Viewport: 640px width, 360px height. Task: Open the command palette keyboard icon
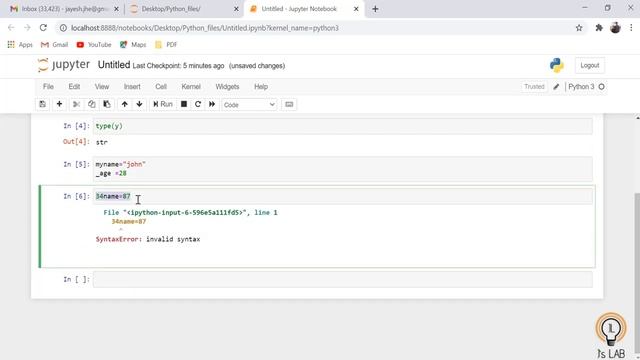click(x=289, y=104)
